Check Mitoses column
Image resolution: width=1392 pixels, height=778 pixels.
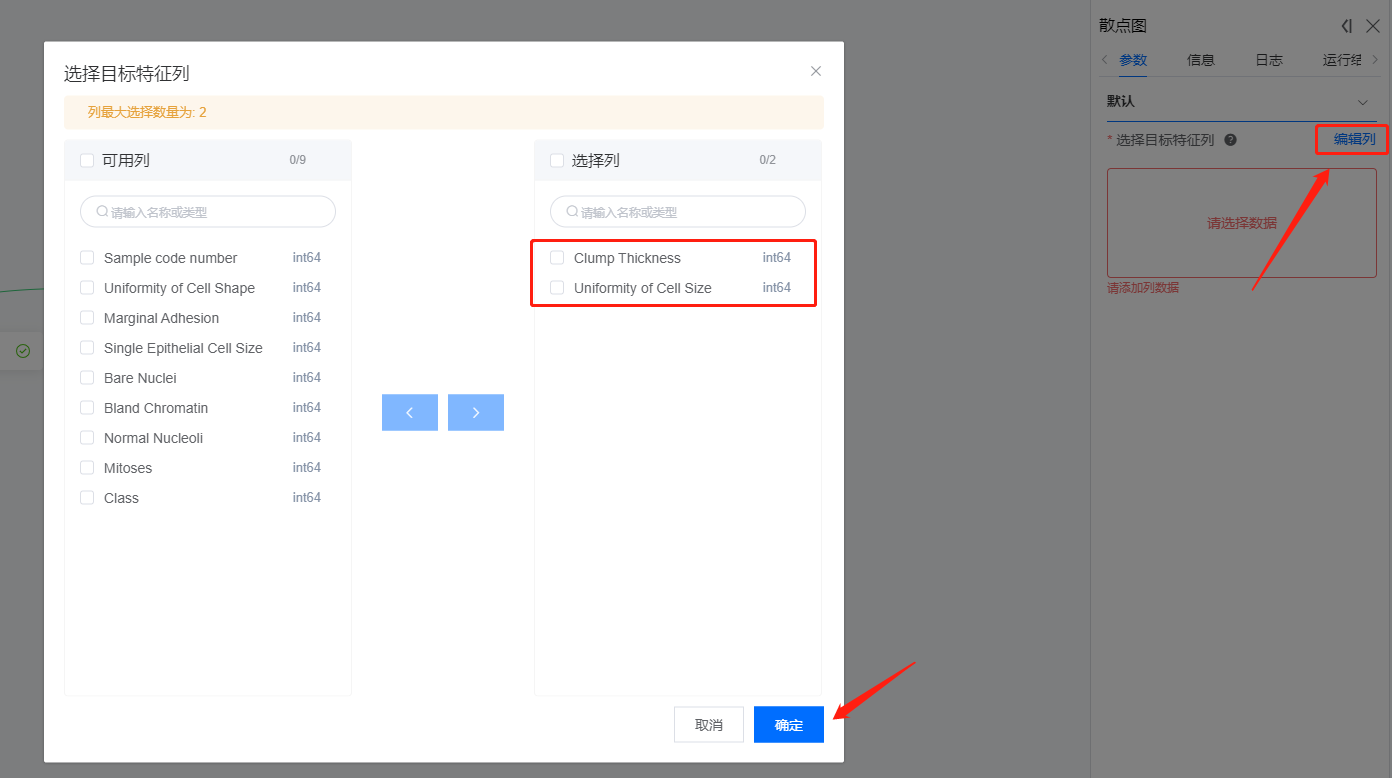pos(87,468)
